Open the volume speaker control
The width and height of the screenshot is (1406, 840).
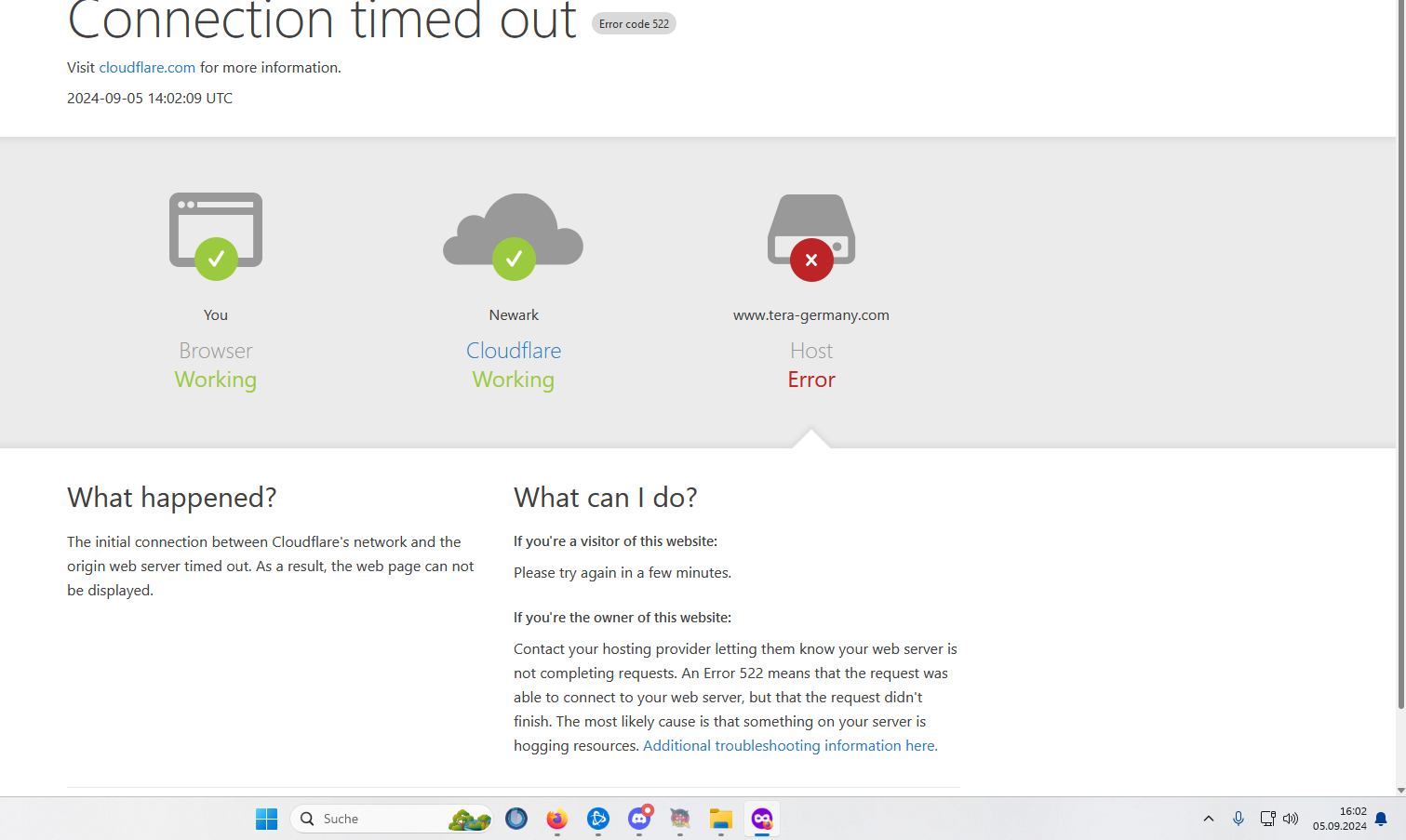point(1291,819)
